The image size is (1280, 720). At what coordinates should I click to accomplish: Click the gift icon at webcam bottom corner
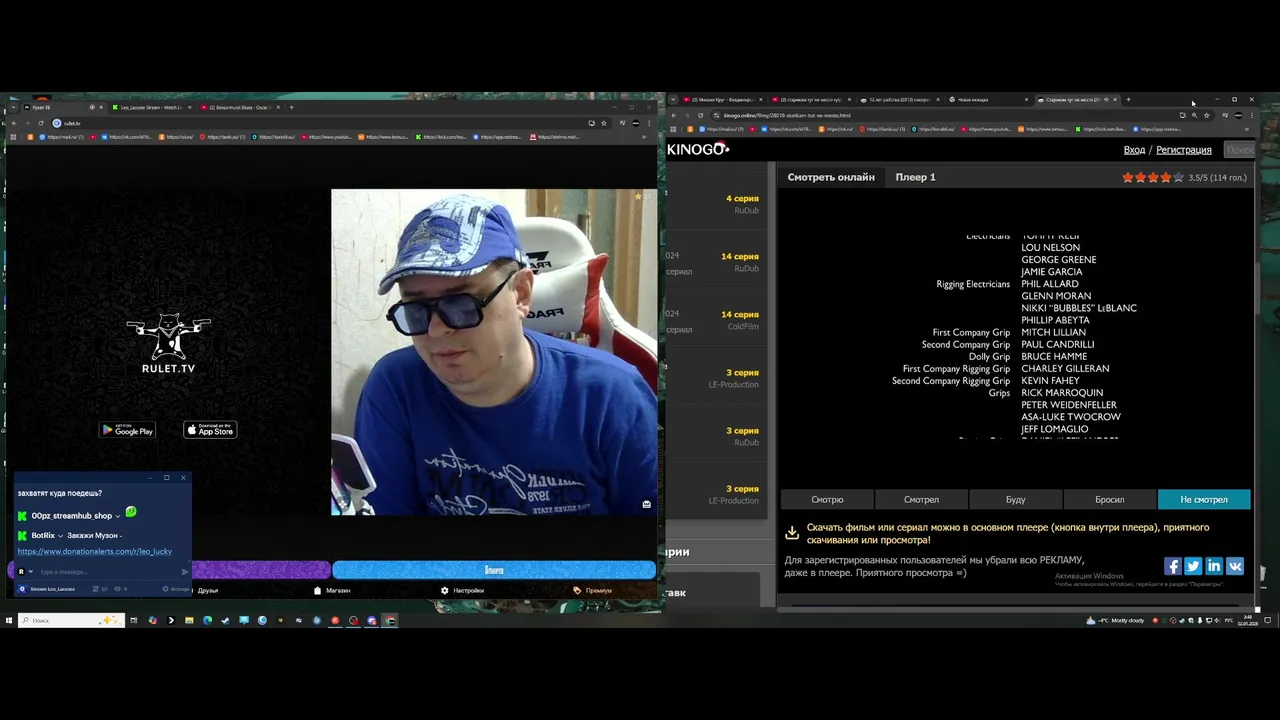pyautogui.click(x=646, y=504)
